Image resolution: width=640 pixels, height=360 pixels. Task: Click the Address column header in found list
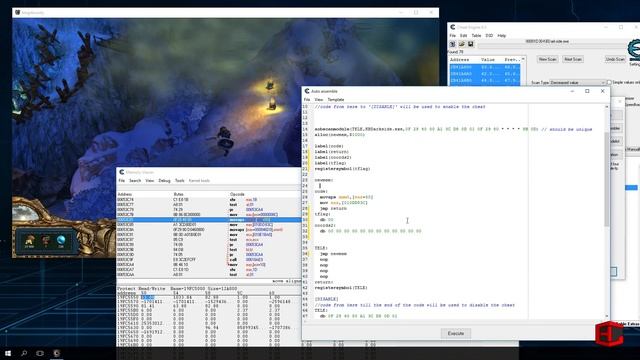pos(460,60)
